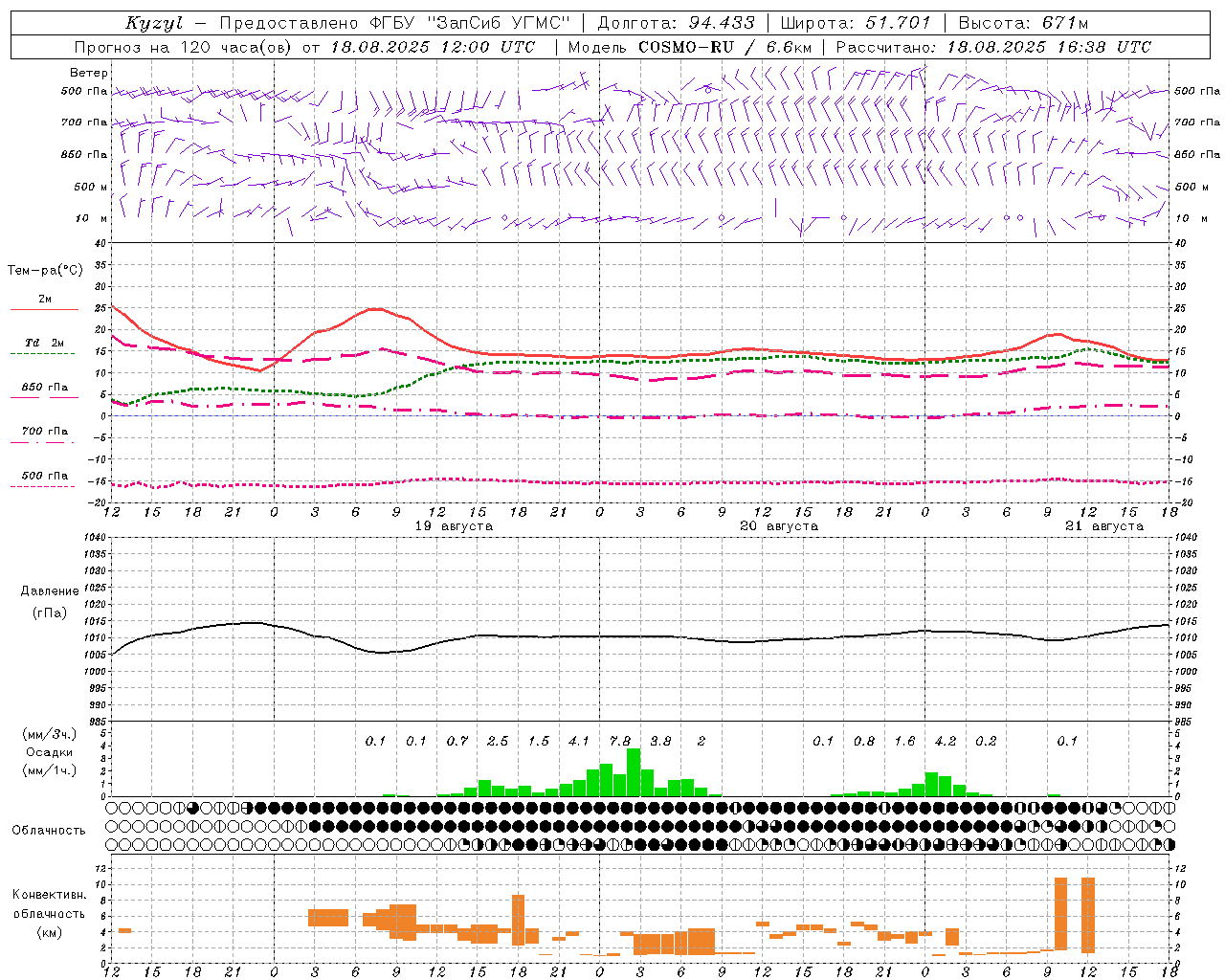Image resolution: width=1225 pixels, height=980 pixels.
Task: Click the precipitation value "1.5"
Action: (539, 741)
